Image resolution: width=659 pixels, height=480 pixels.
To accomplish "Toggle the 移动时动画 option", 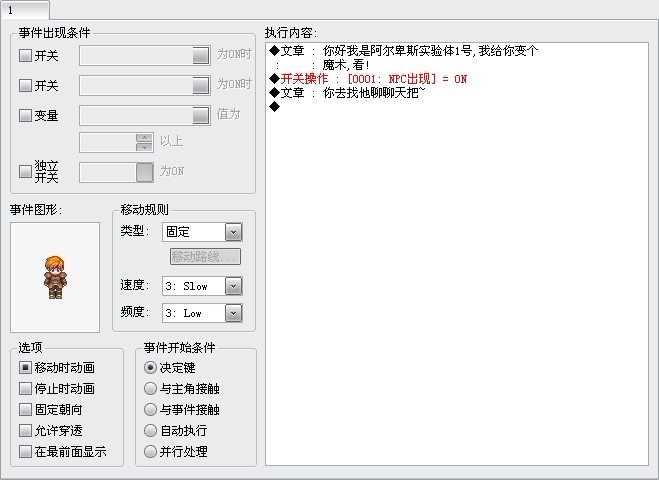I will coord(57,368).
